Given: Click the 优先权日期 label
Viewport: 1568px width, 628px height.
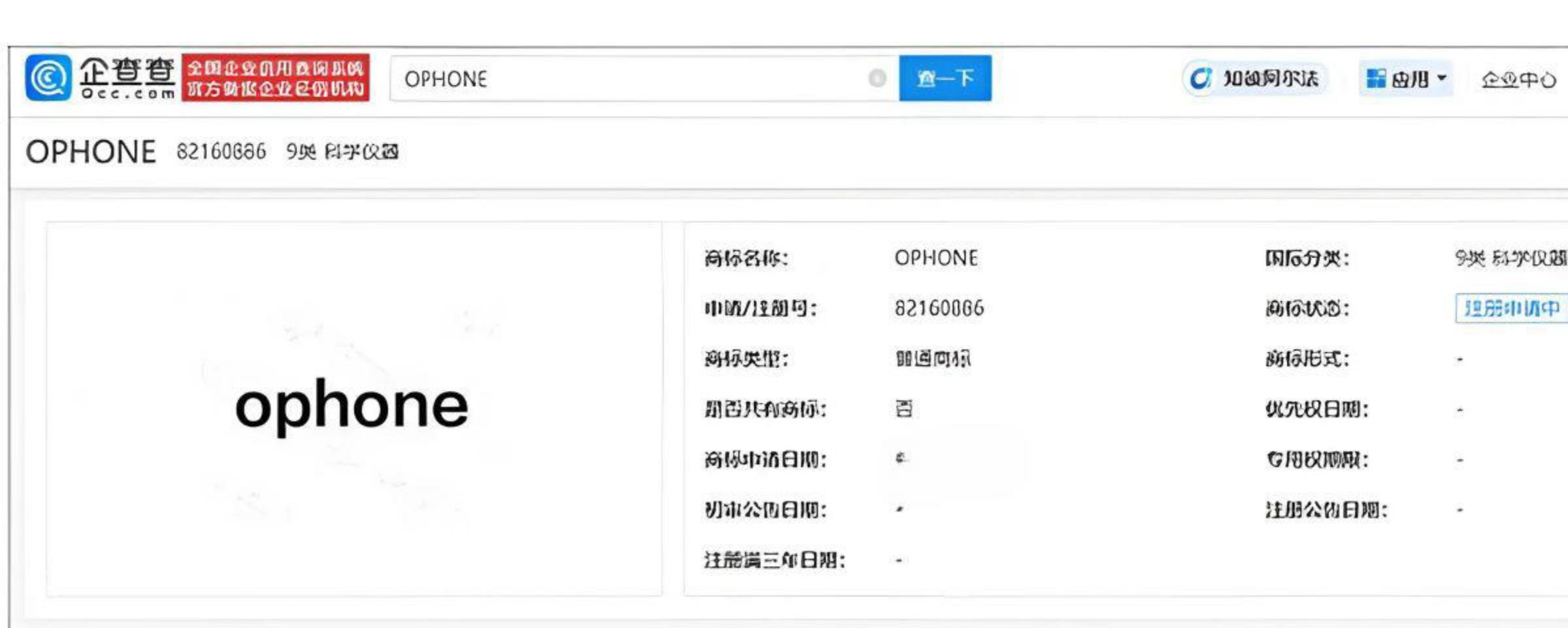Looking at the screenshot, I should coord(1316,409).
